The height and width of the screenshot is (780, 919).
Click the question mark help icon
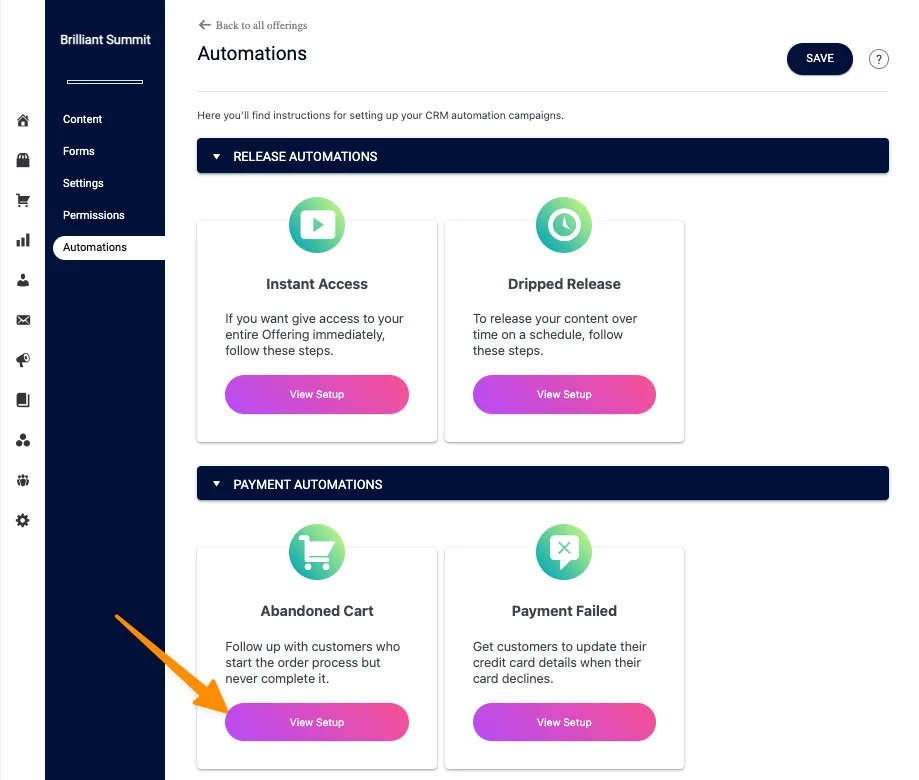point(878,59)
